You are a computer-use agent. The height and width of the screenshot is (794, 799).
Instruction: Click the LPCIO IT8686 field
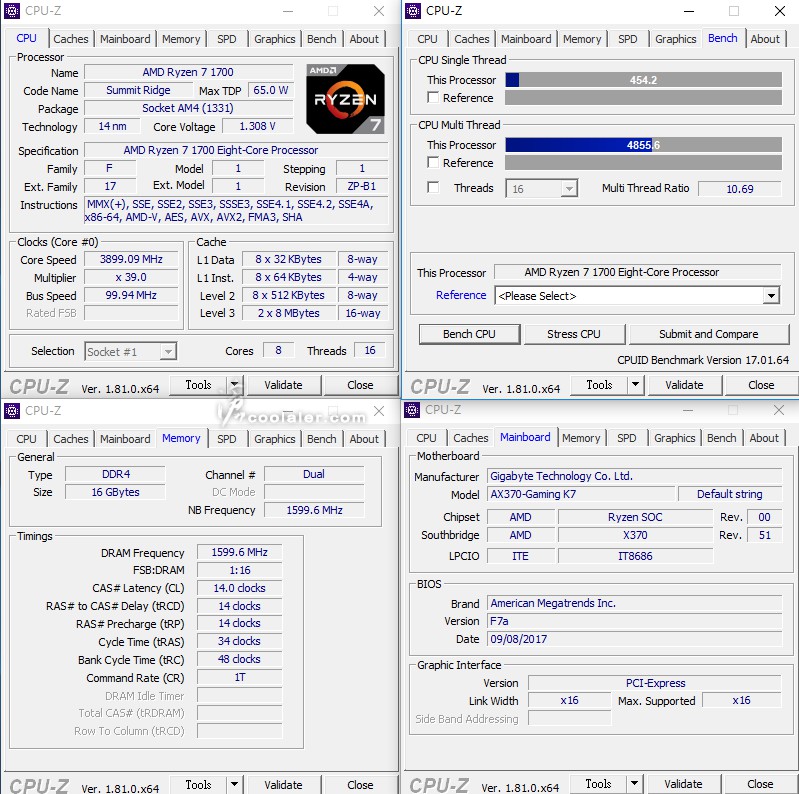click(x=635, y=556)
